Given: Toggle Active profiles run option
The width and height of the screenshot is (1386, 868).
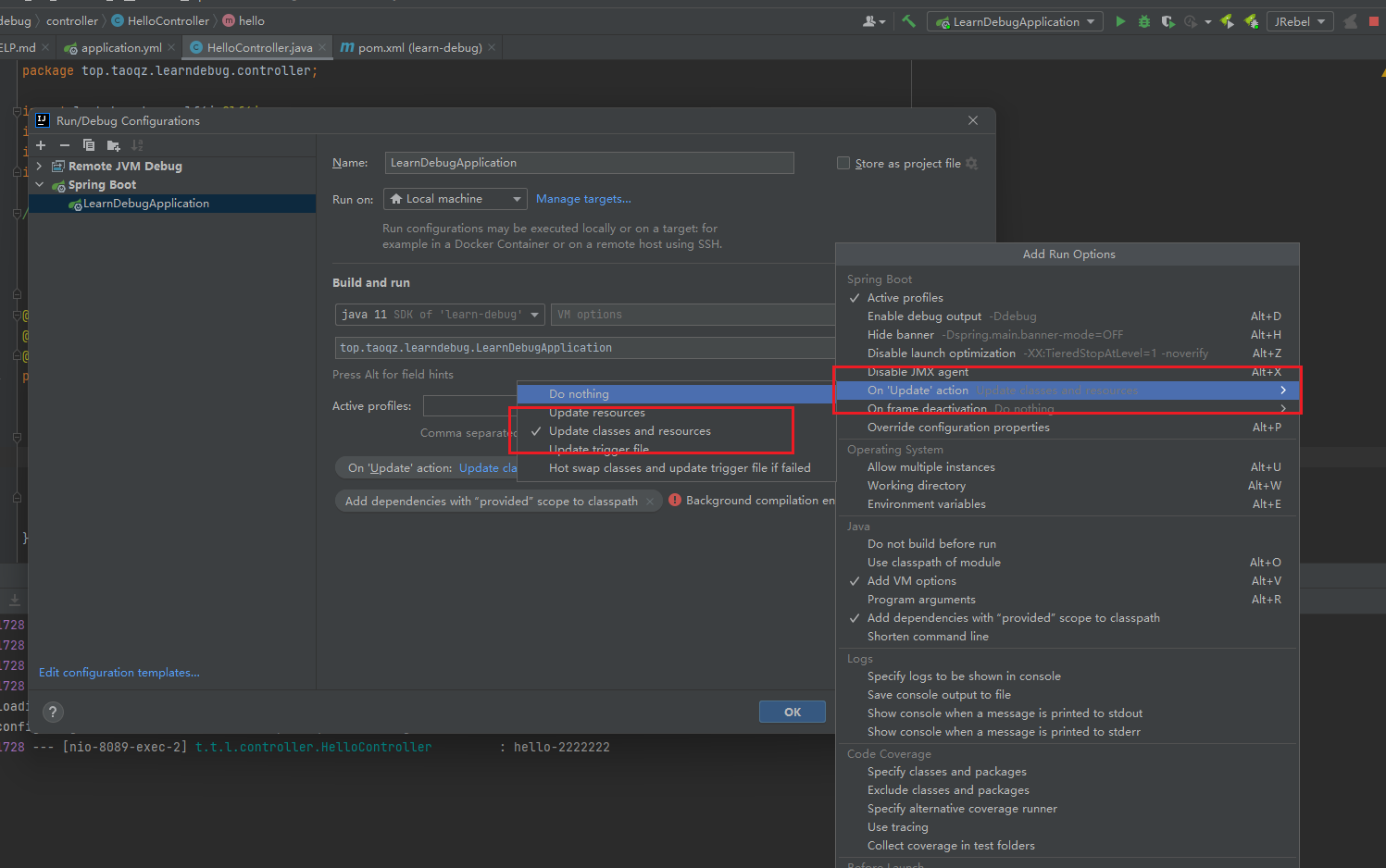Looking at the screenshot, I should click(1068, 298).
